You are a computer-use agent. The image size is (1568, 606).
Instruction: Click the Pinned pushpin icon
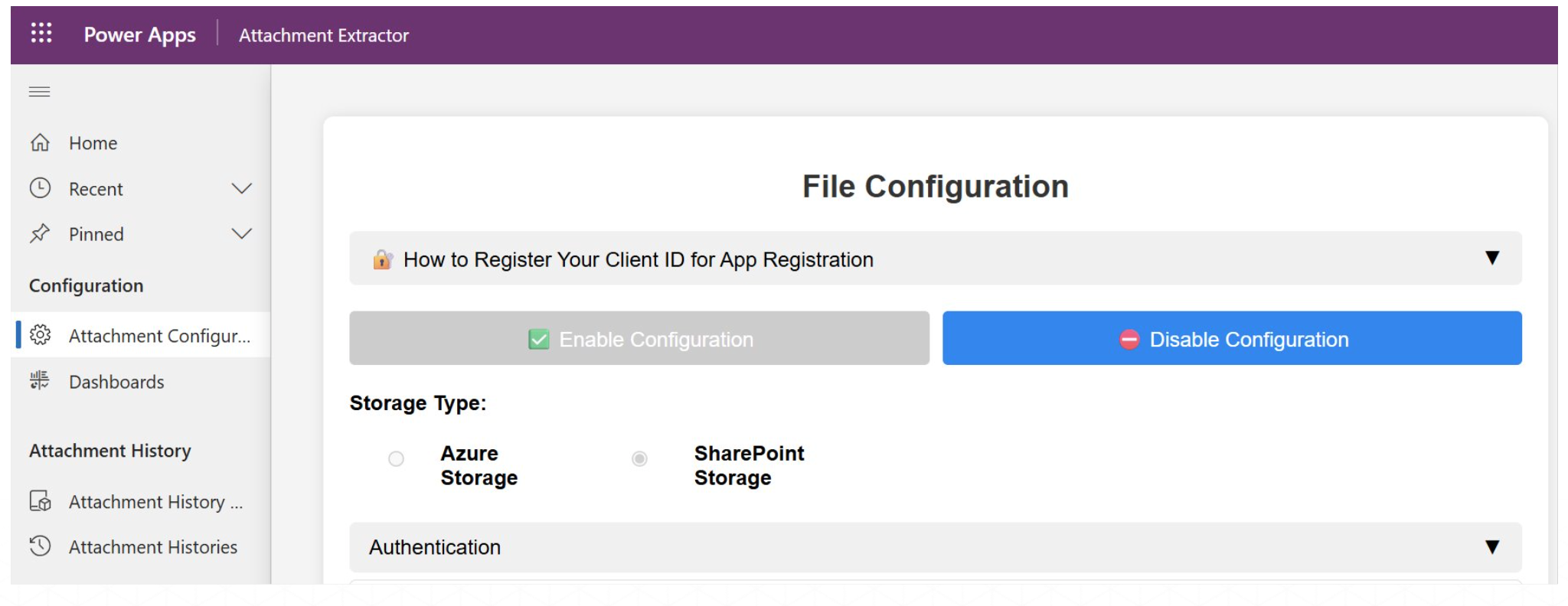click(40, 233)
